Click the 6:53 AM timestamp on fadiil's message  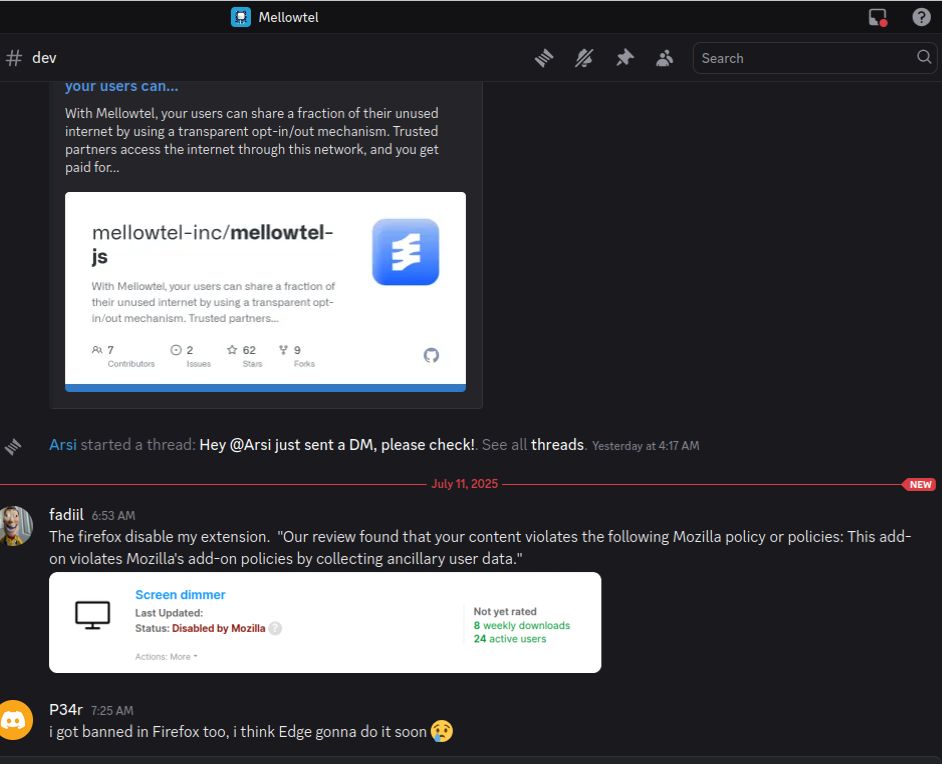tap(114, 515)
